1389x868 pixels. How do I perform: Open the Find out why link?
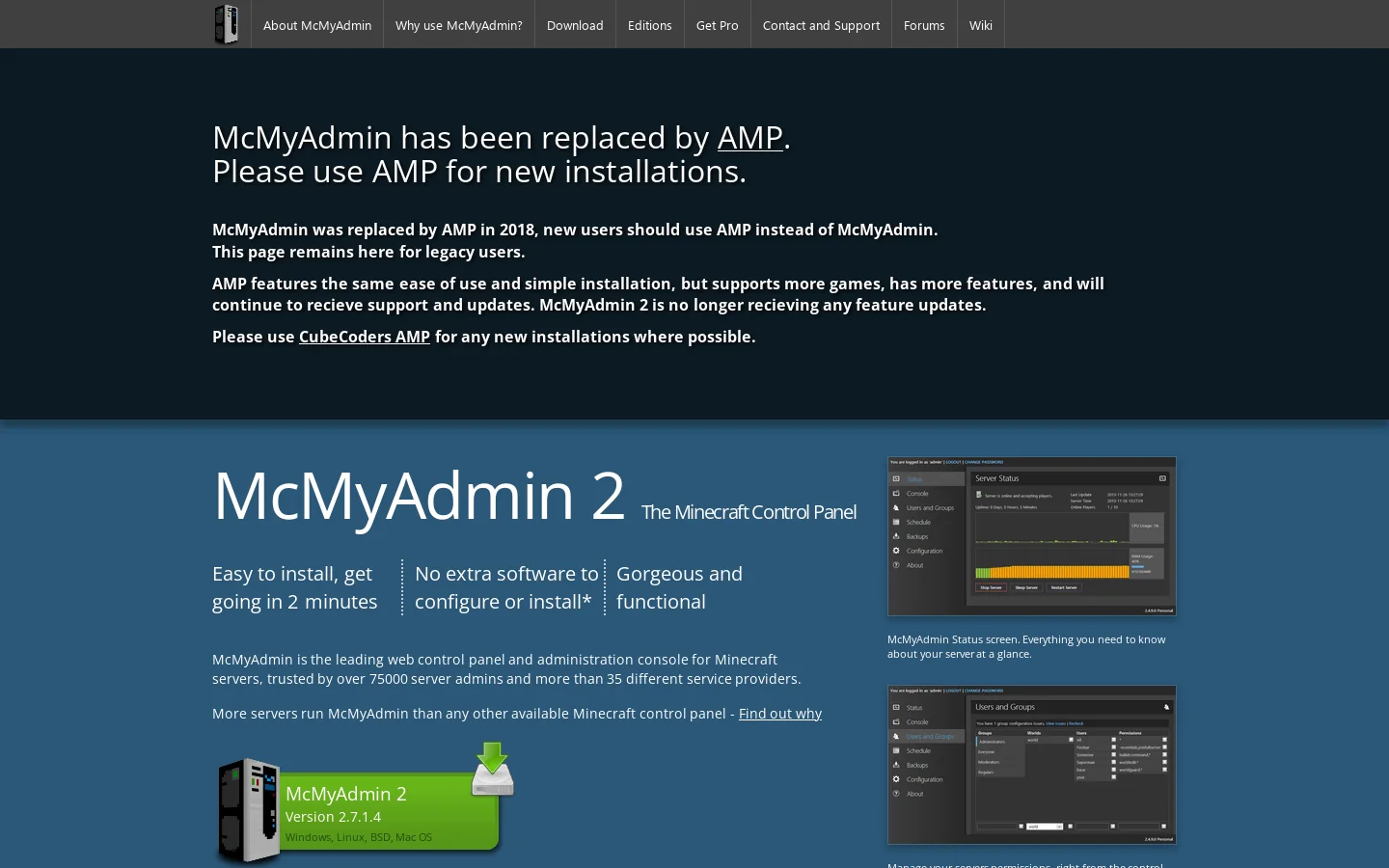pyautogui.click(x=780, y=714)
